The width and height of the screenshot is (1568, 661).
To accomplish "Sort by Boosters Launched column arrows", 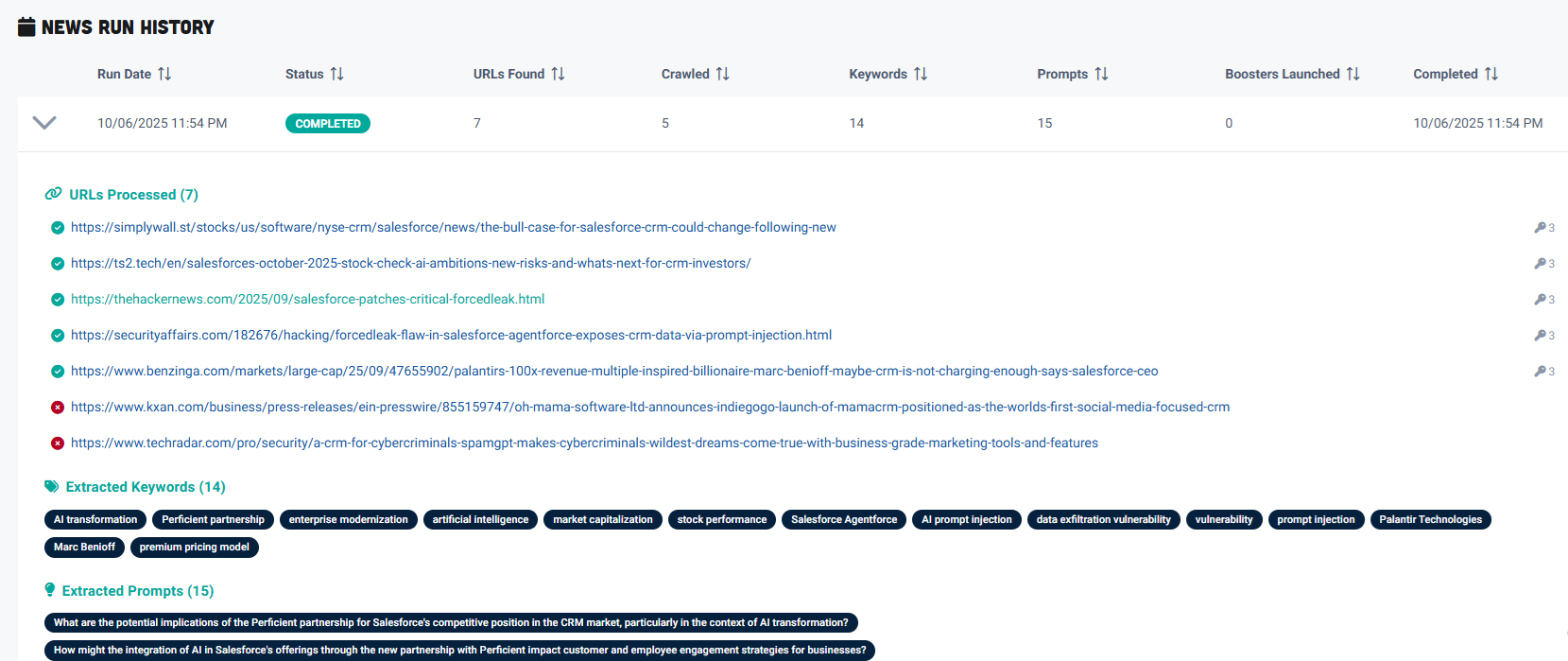I will point(1353,74).
